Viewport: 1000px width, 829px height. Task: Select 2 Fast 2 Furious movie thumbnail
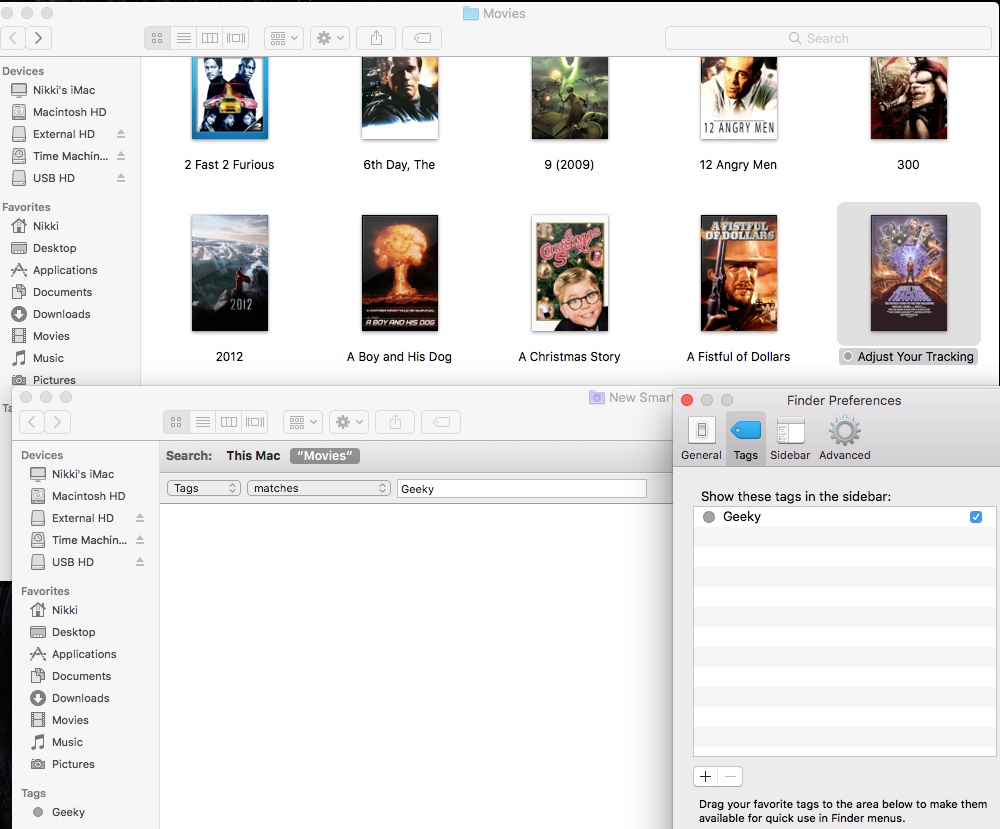click(x=230, y=97)
